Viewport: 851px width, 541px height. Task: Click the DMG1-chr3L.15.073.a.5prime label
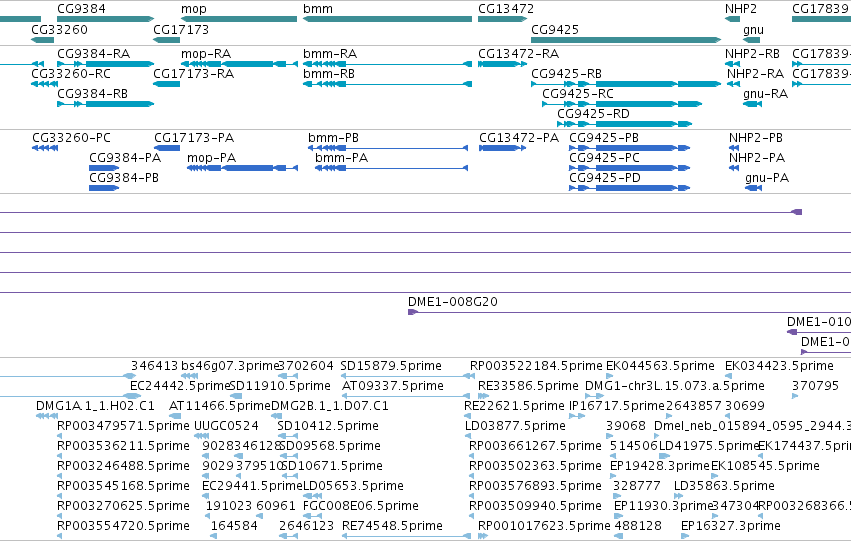click(675, 386)
